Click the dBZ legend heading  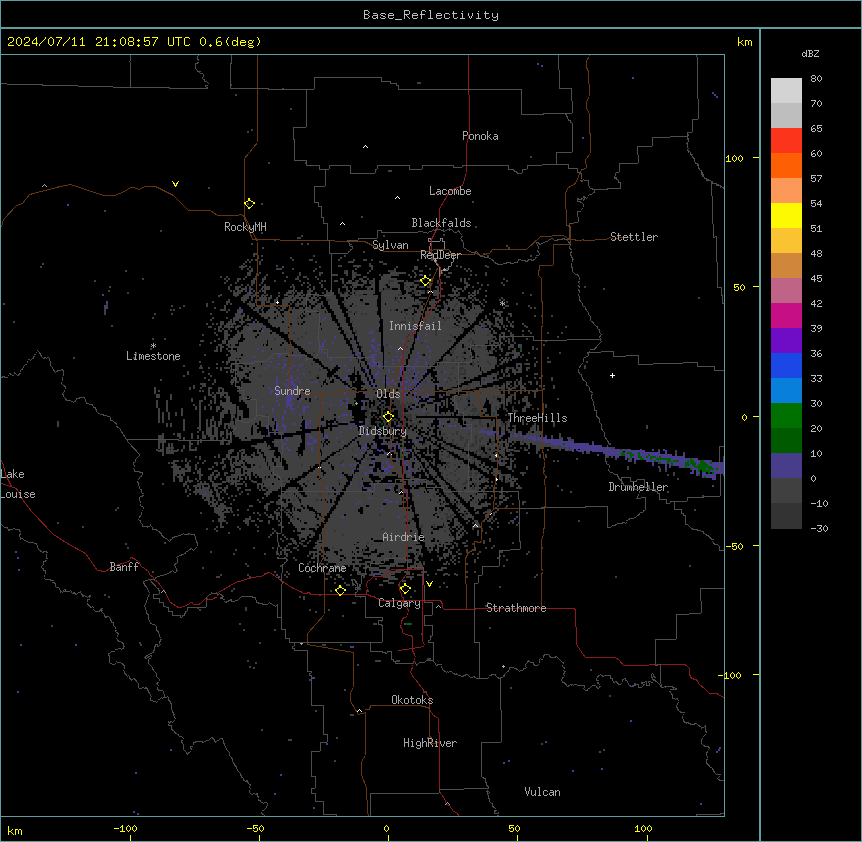pos(810,53)
